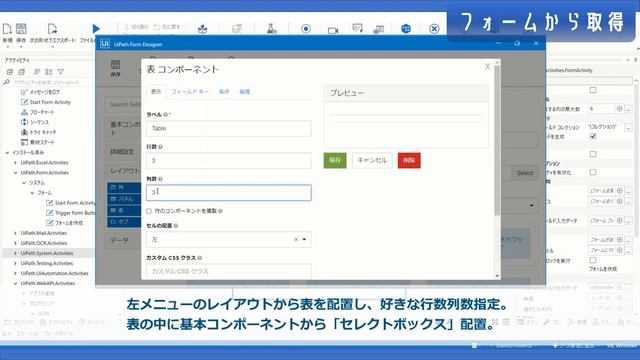
Task: Click the plus icon beside the value 6
Action: 620,109
